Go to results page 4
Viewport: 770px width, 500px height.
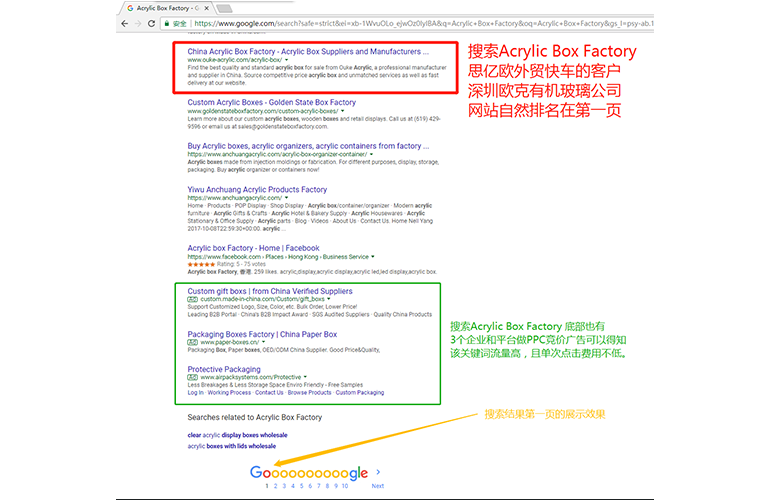coord(293,486)
